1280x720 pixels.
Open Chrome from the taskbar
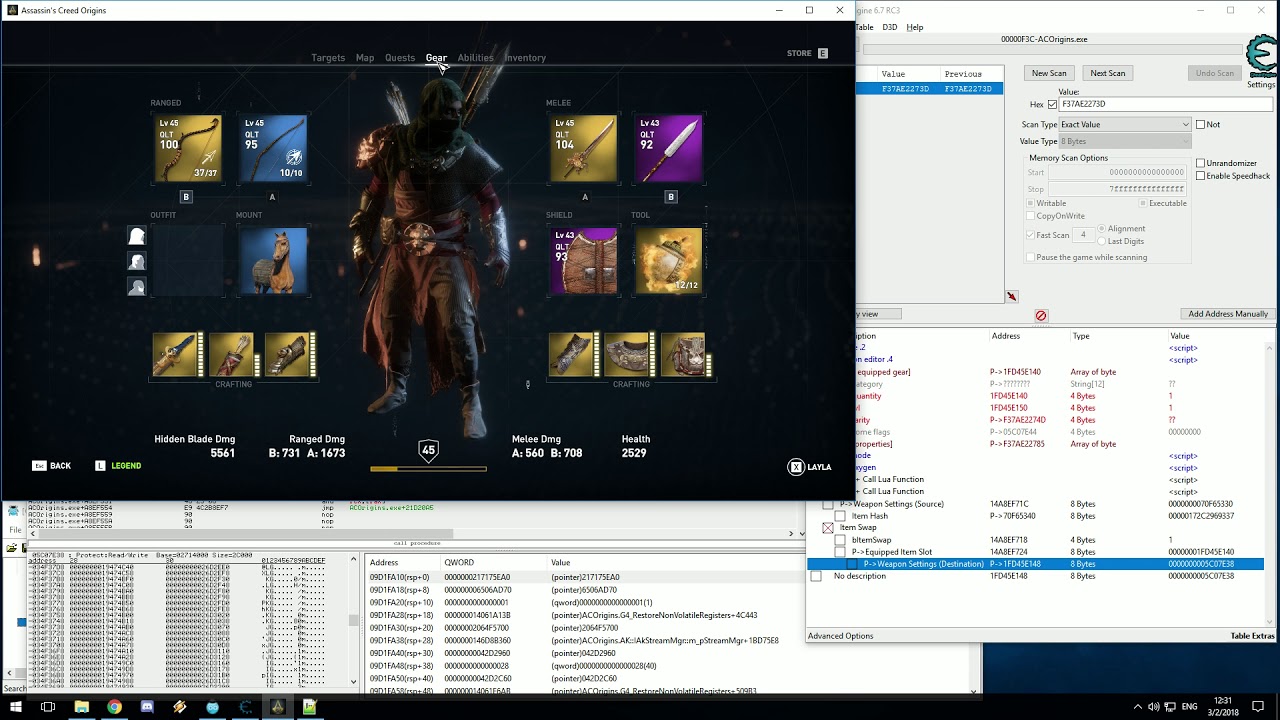point(114,707)
